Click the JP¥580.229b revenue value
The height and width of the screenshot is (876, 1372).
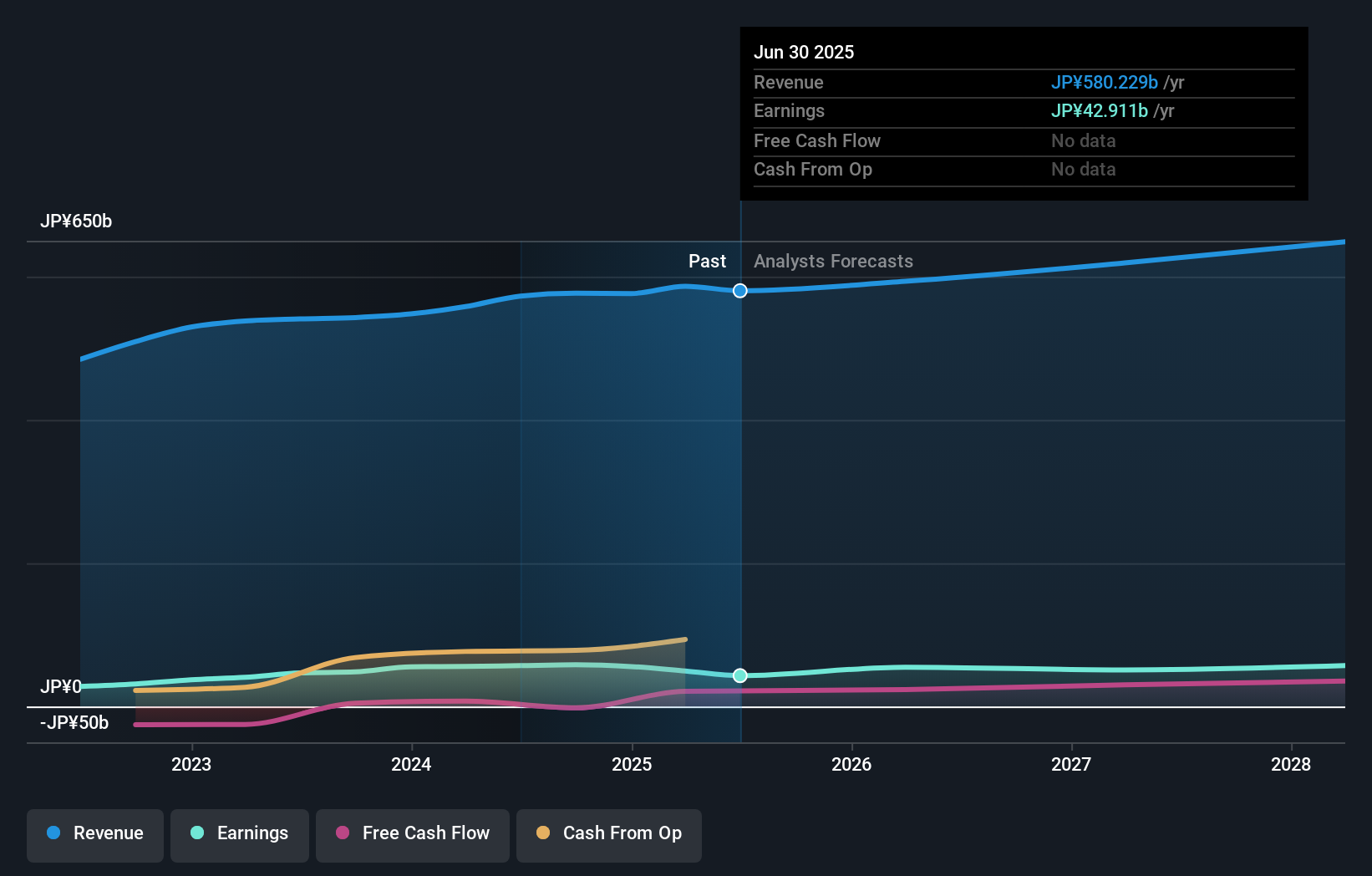coord(1105,83)
